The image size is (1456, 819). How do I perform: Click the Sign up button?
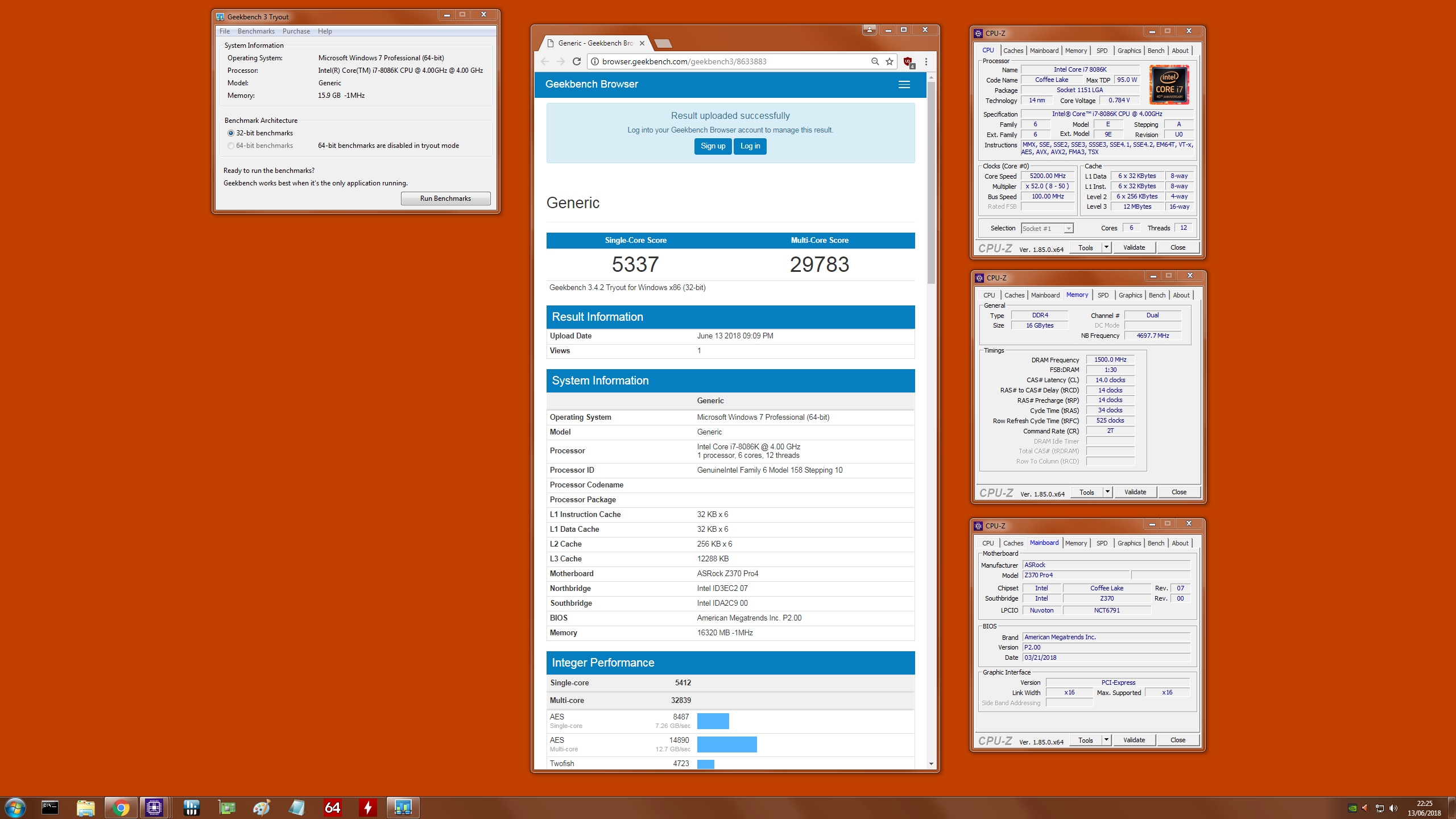pos(713,146)
